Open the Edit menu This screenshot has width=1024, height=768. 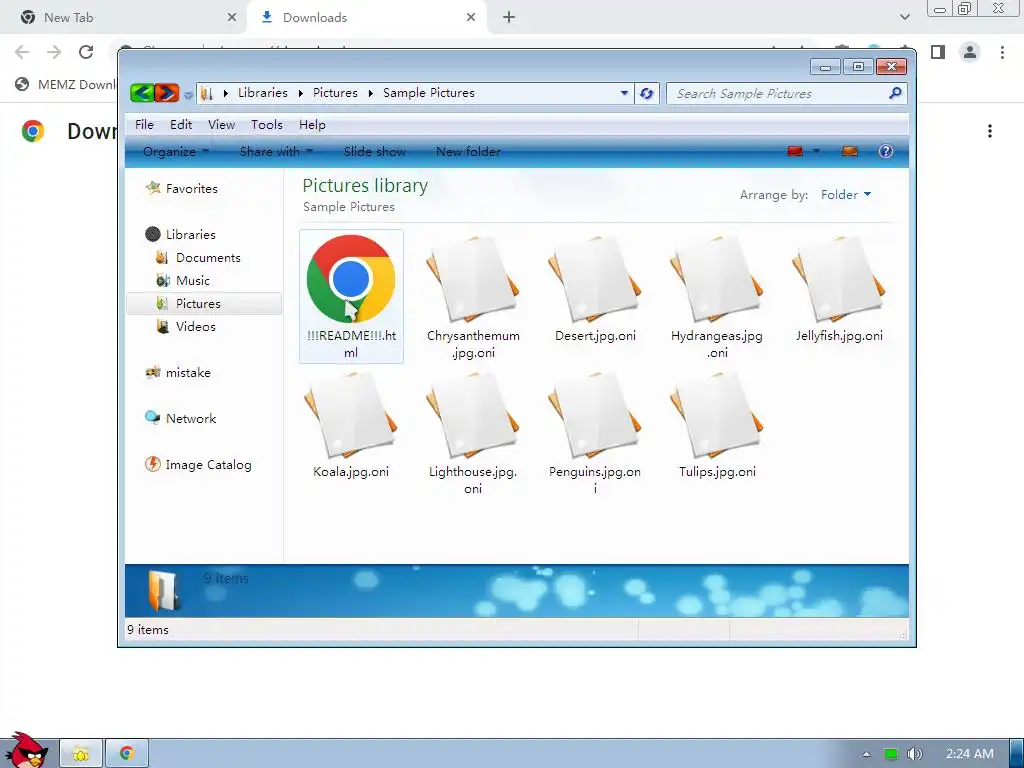pyautogui.click(x=181, y=125)
